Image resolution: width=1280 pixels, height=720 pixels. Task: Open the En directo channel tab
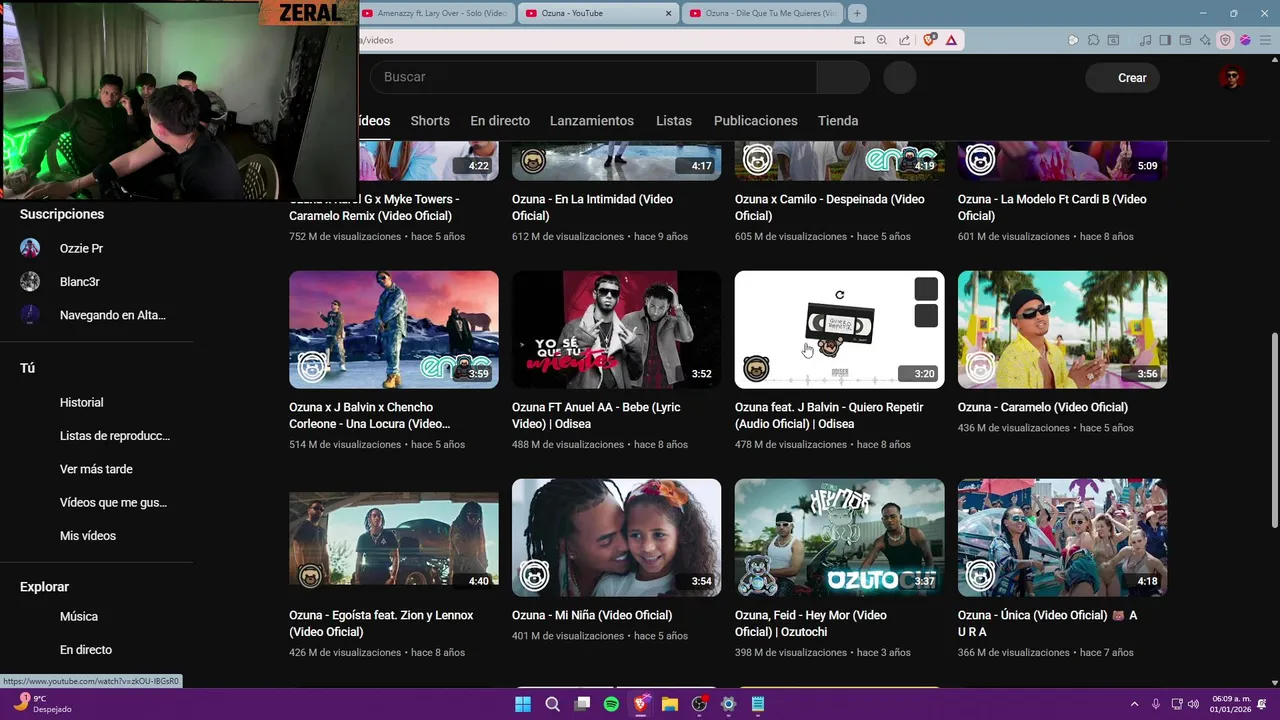pos(500,120)
